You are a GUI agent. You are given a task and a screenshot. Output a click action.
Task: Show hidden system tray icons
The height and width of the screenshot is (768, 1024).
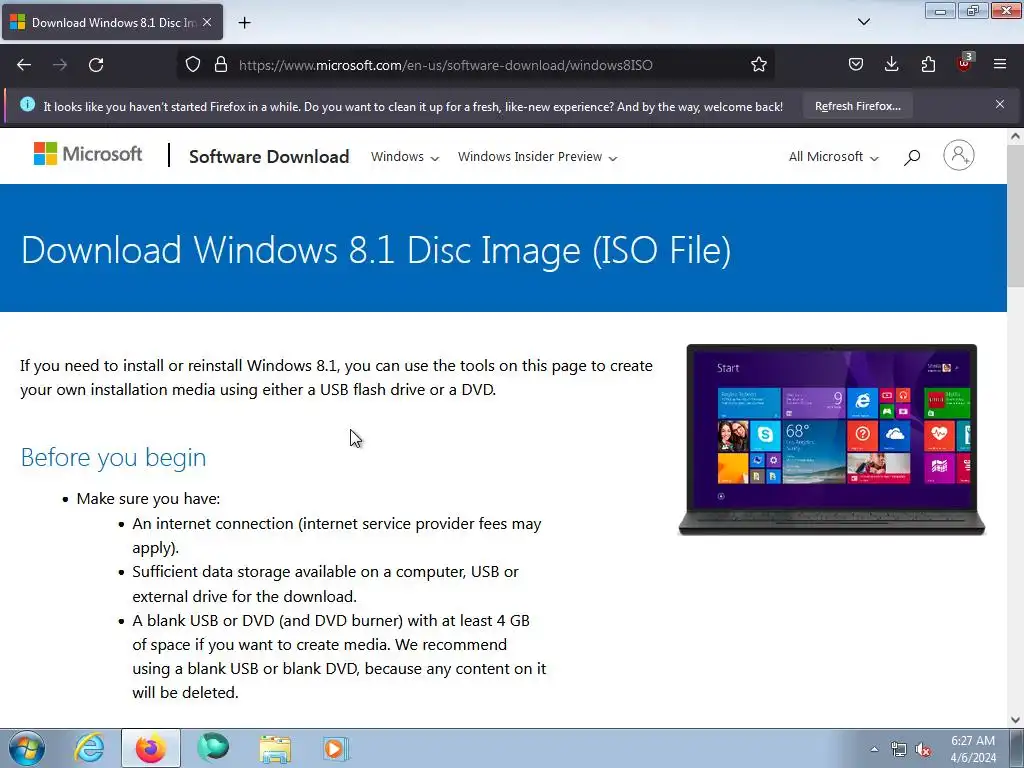point(874,749)
